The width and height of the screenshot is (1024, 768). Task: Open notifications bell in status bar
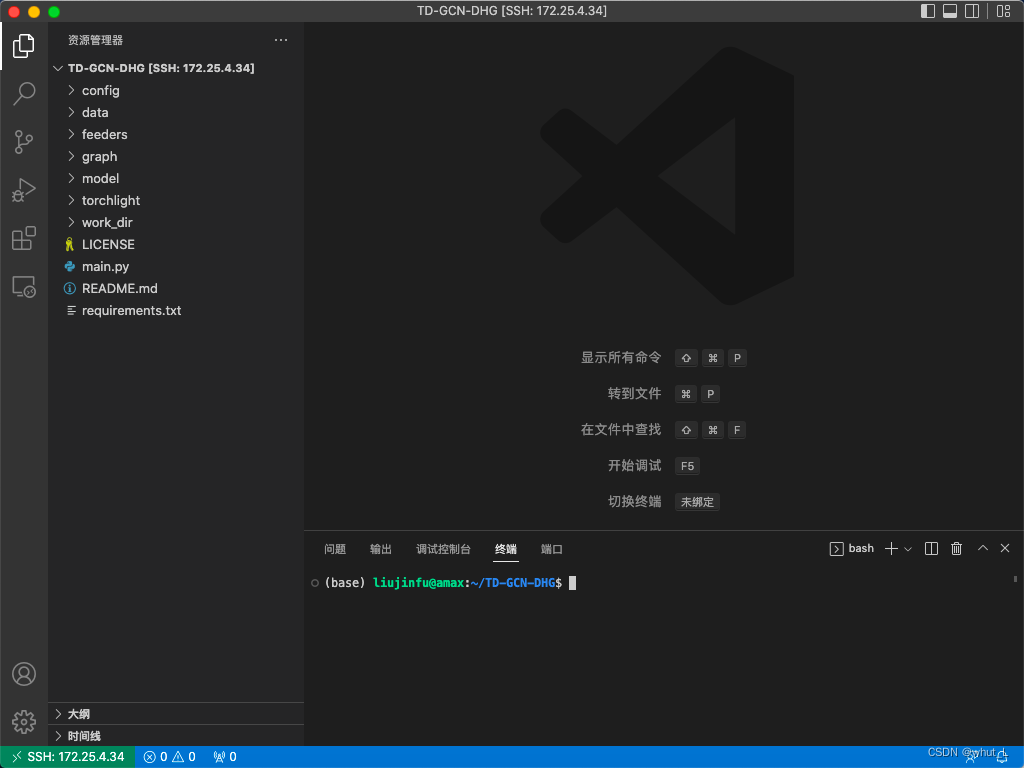coord(1002,757)
